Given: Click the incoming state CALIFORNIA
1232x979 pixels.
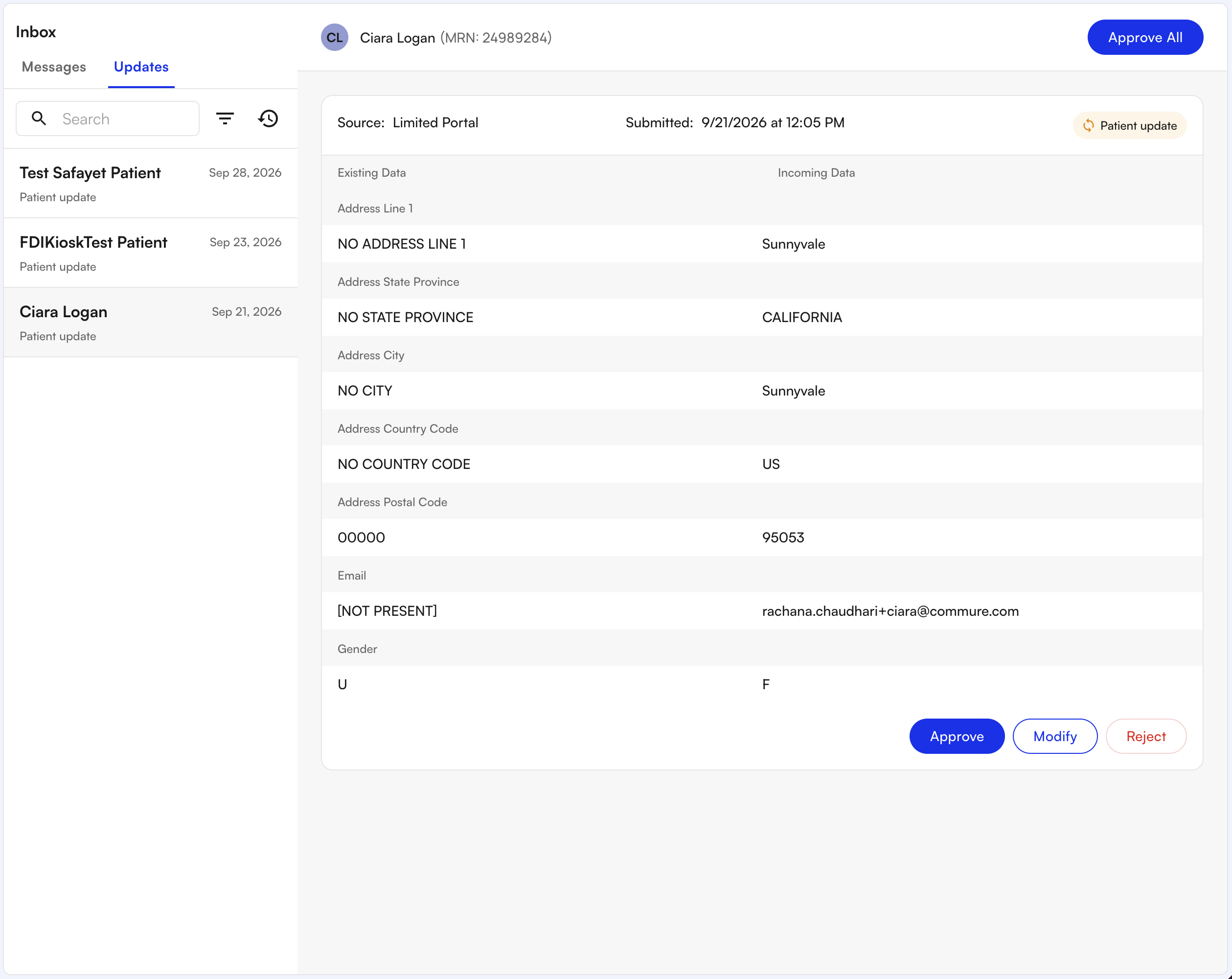Looking at the screenshot, I should (x=802, y=317).
